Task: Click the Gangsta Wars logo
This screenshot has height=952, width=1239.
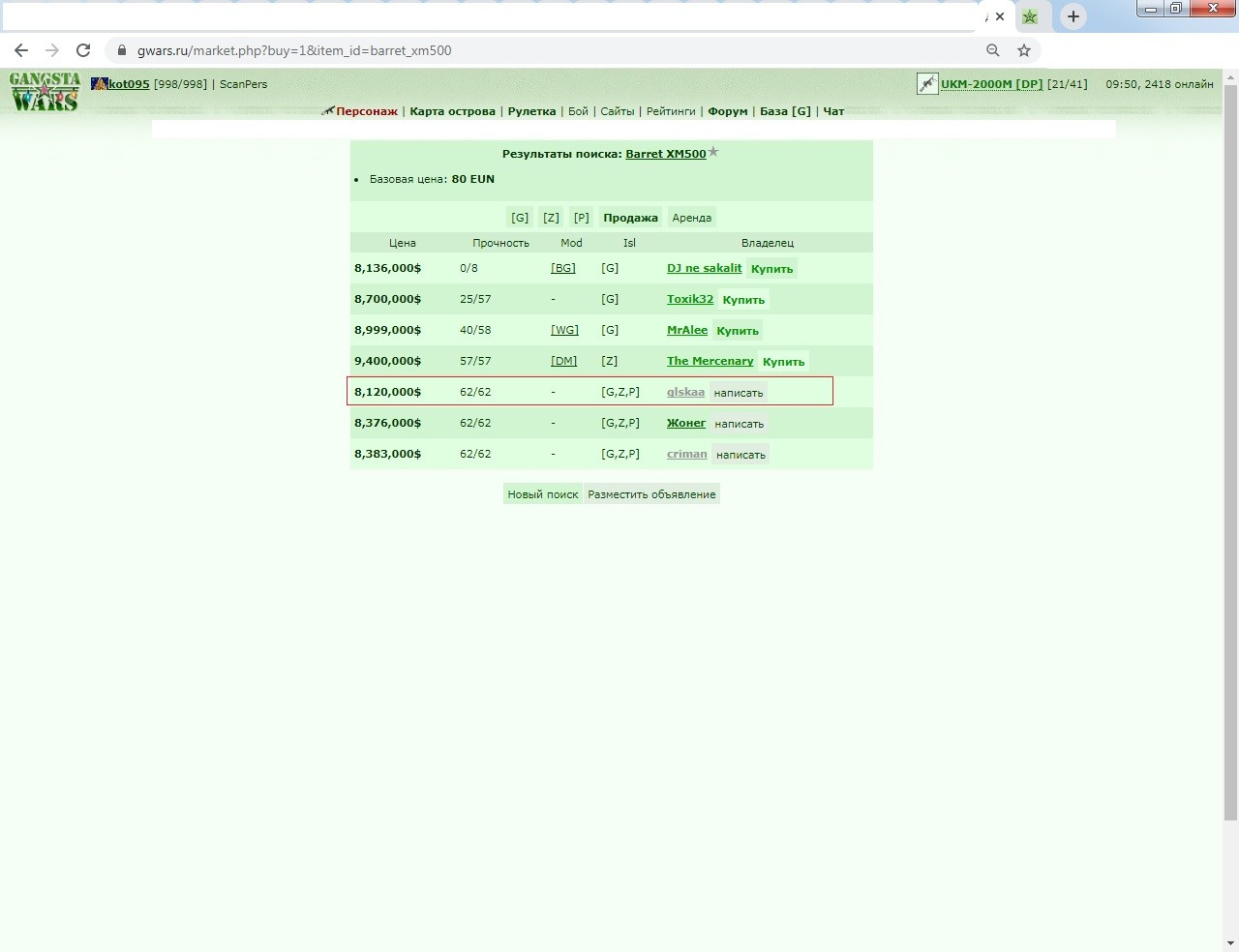Action: (x=45, y=91)
